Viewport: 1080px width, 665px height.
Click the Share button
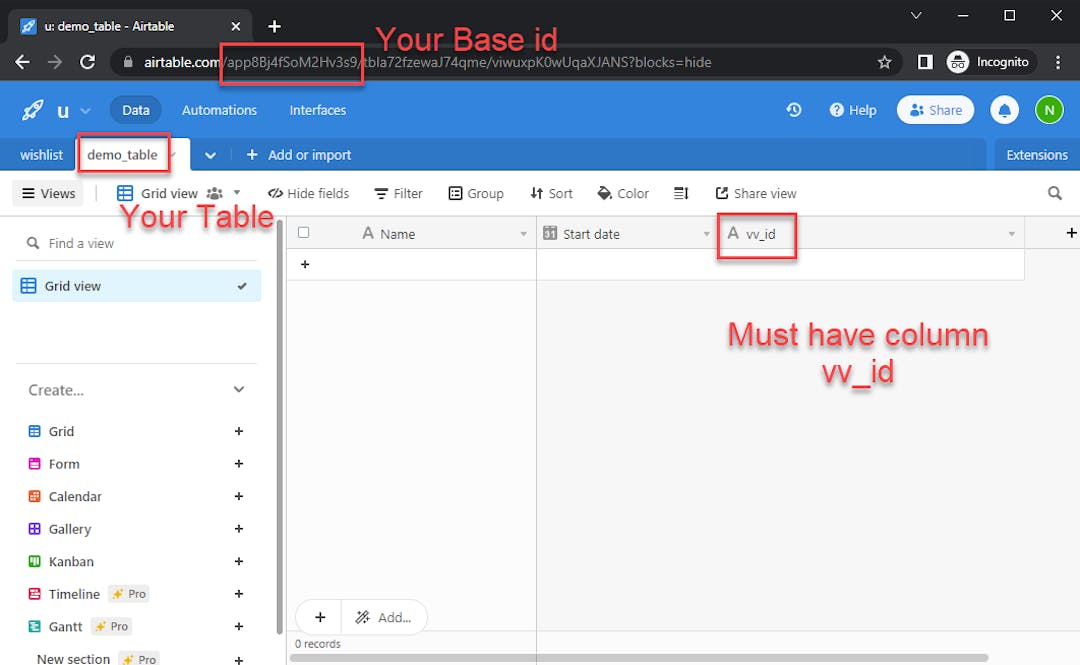coord(935,110)
